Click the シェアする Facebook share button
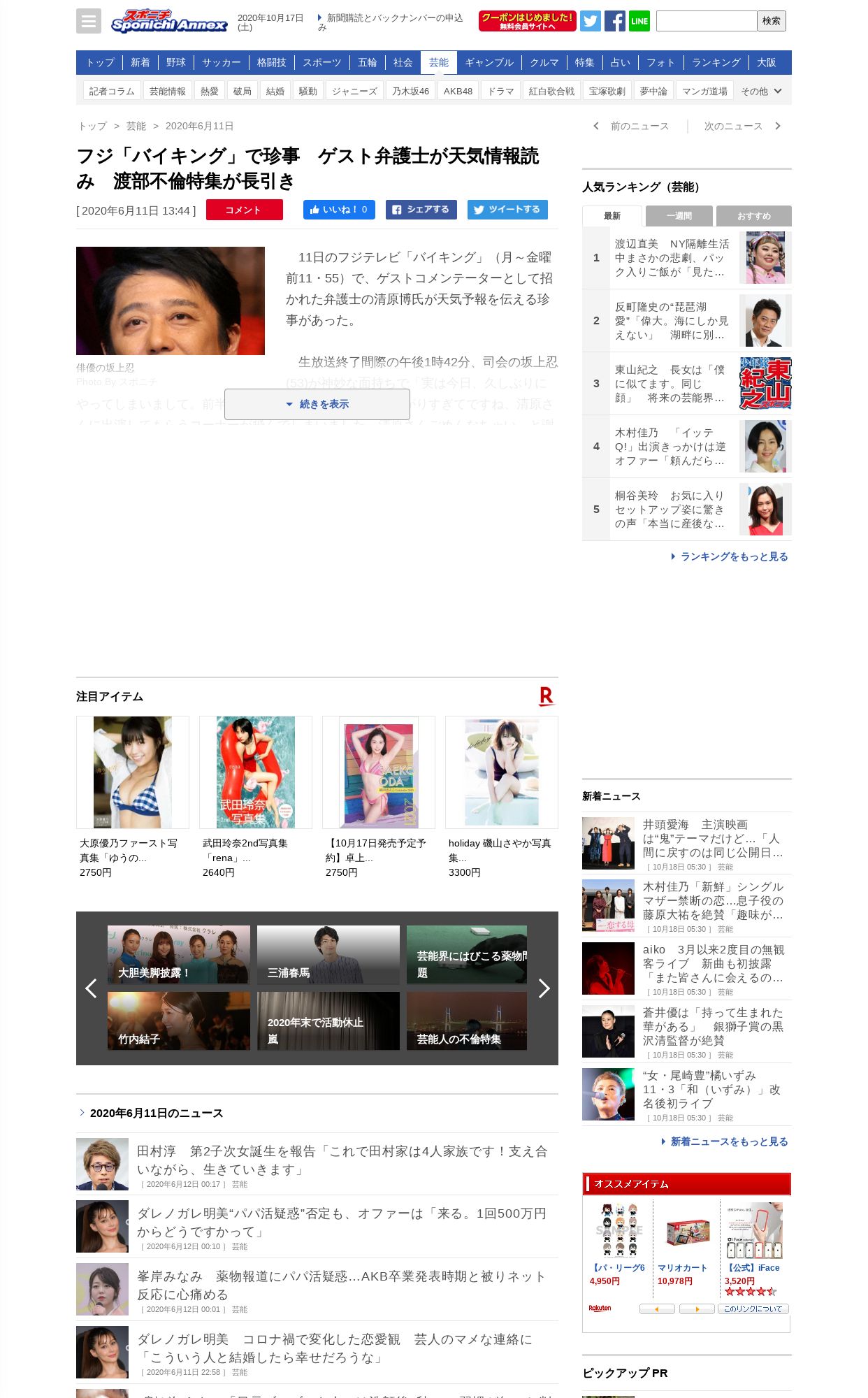868x1398 pixels. pos(421,210)
